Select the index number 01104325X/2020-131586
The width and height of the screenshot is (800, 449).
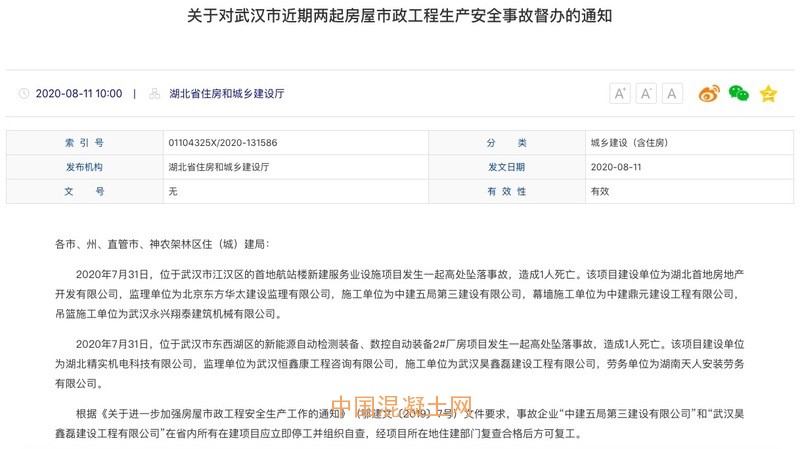point(222,143)
